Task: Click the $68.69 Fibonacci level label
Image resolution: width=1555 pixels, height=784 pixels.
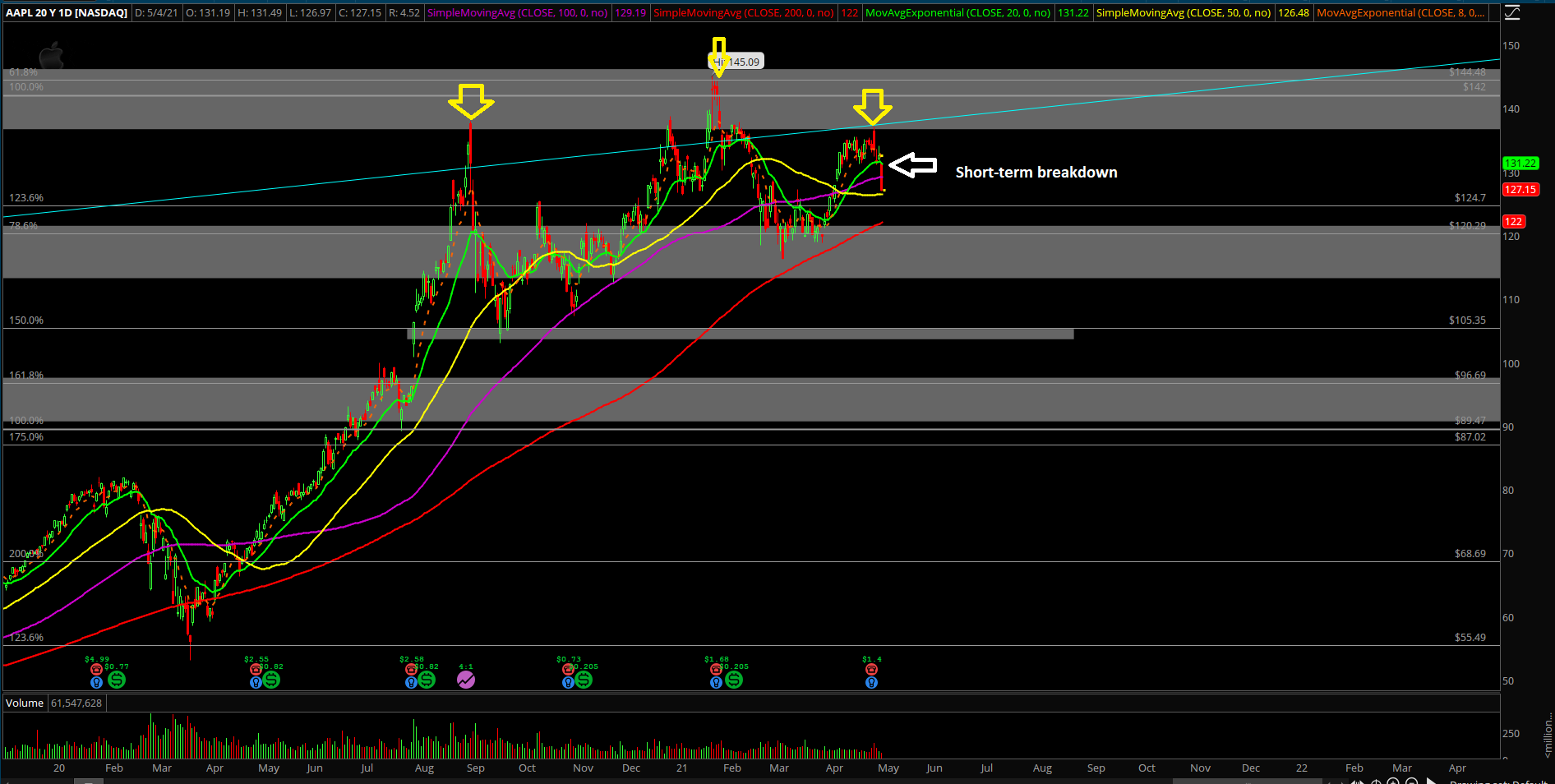Action: 1470,553
